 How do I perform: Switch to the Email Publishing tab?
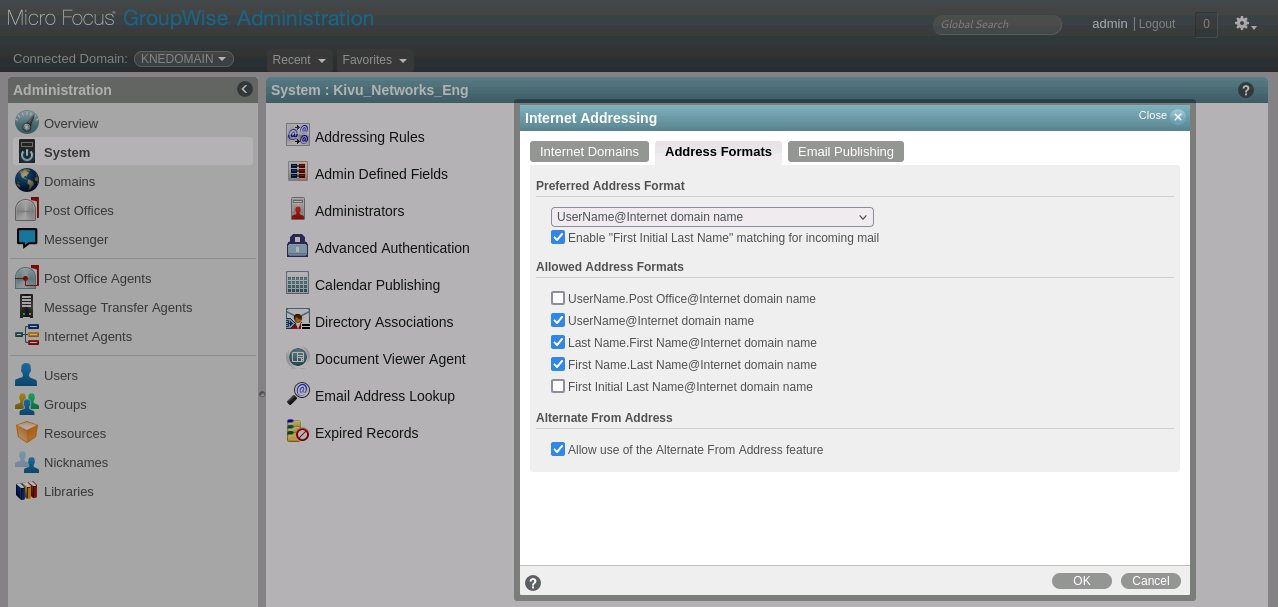tap(845, 152)
